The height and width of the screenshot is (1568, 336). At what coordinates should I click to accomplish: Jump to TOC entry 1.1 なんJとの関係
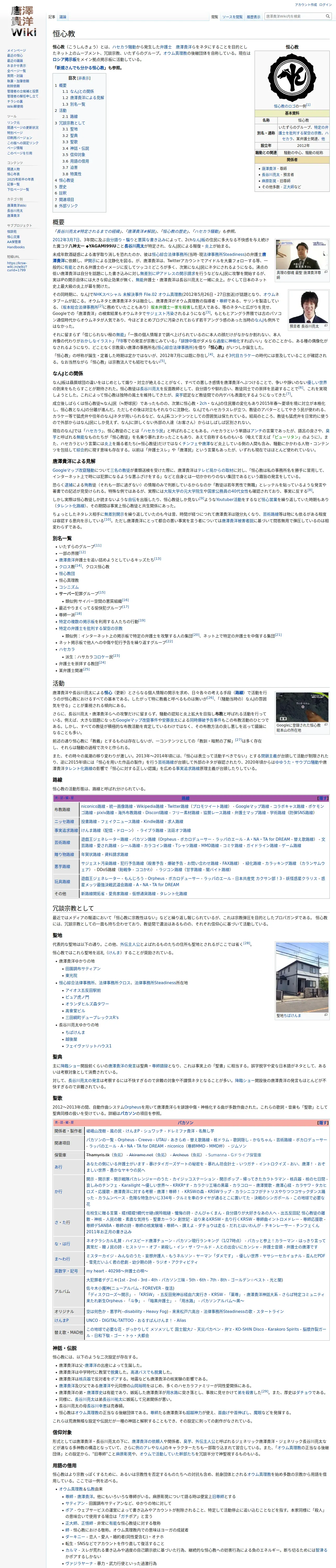pyautogui.click(x=78, y=91)
